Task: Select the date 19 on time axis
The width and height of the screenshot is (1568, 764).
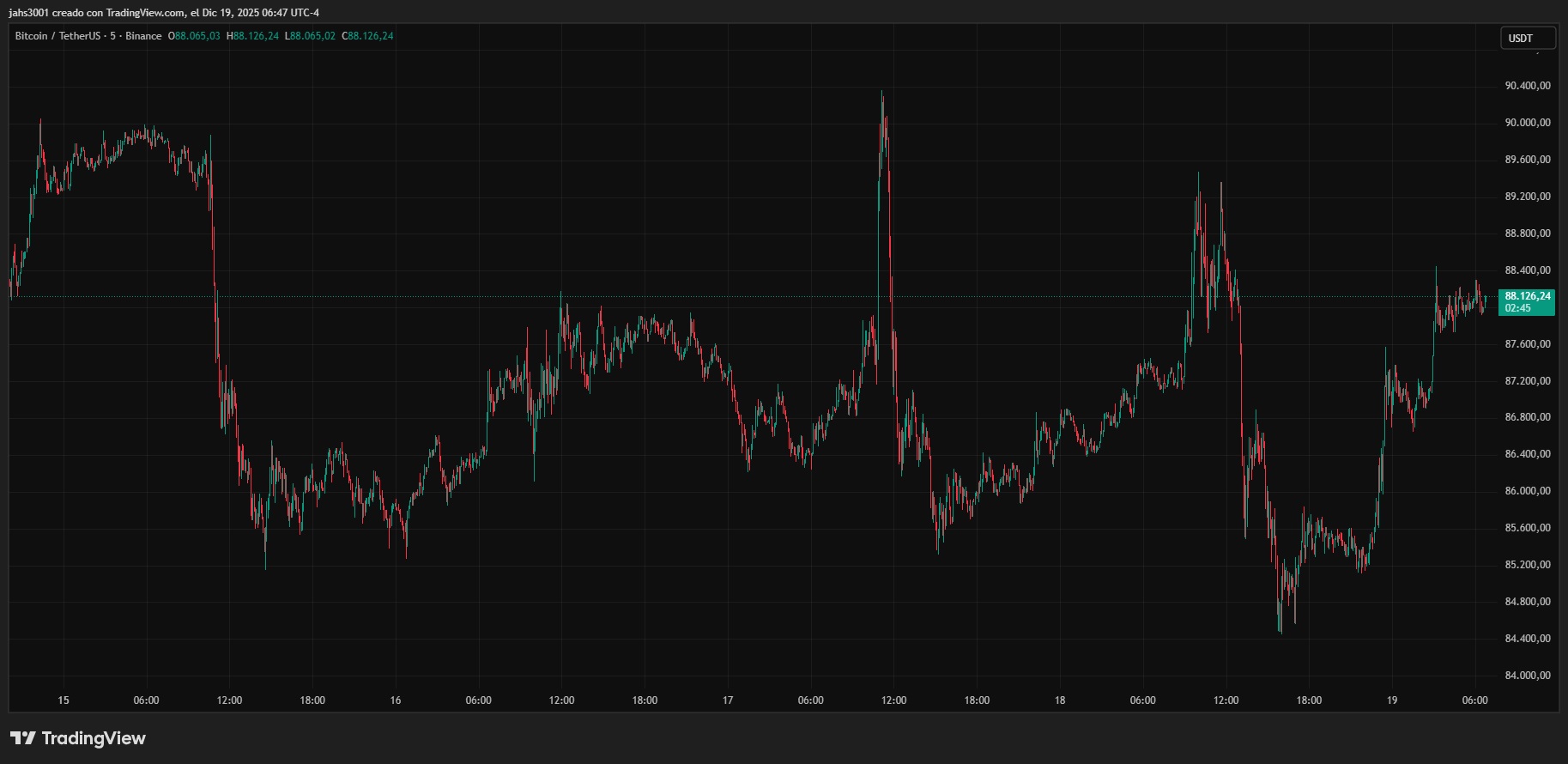Action: [x=1392, y=700]
